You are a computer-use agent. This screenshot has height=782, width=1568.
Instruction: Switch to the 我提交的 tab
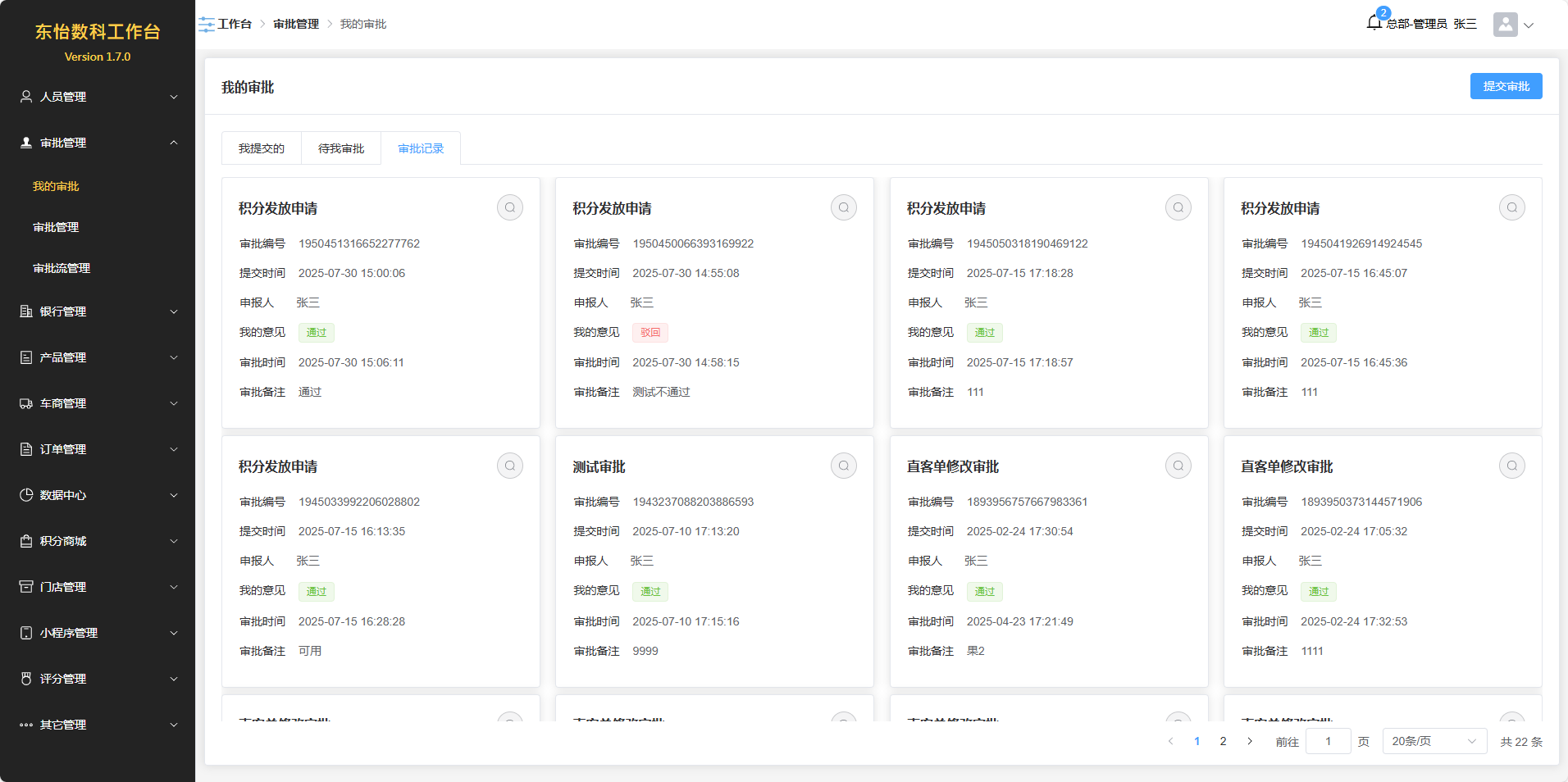262,148
